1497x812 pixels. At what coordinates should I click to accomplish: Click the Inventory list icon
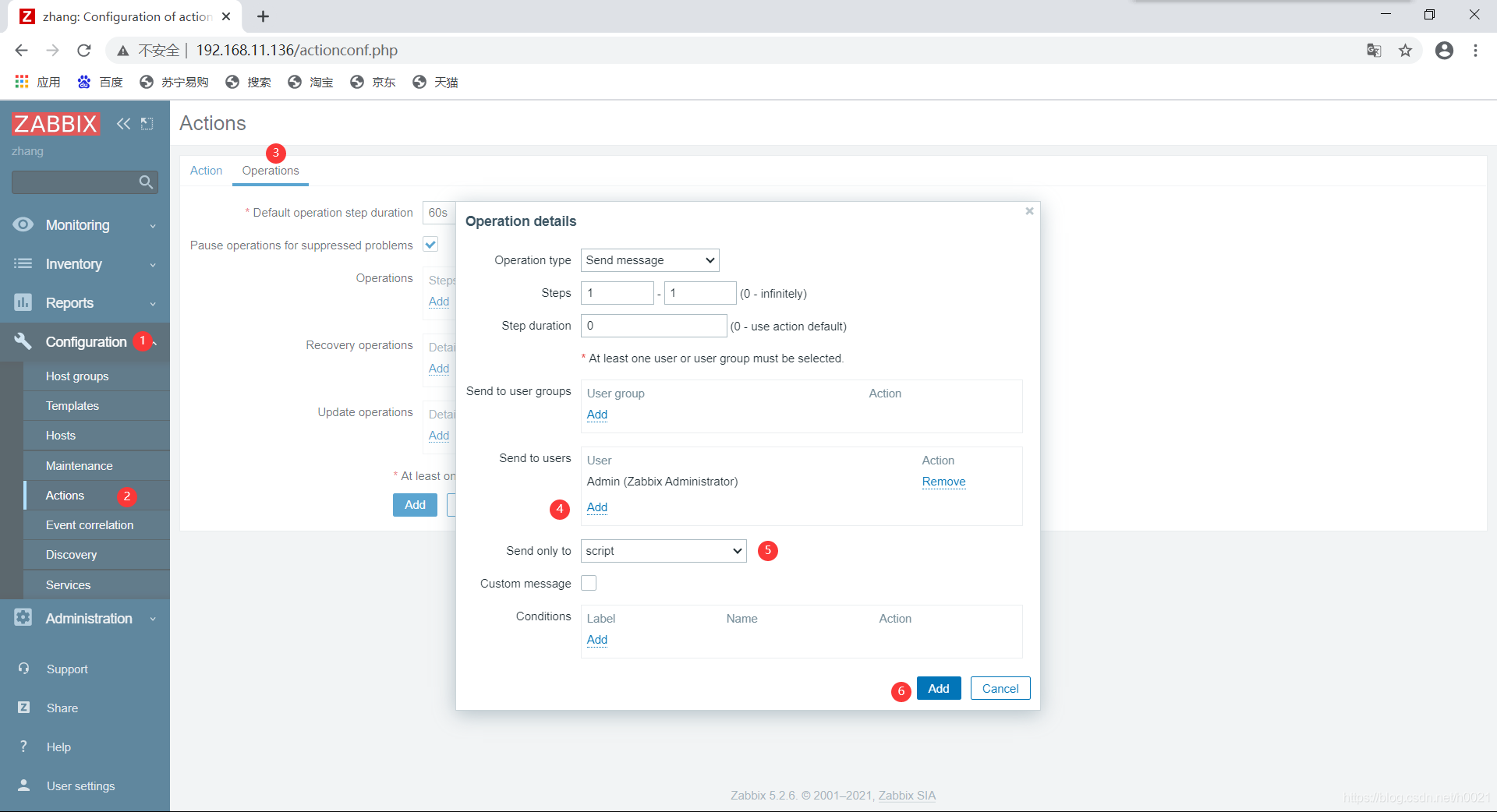pos(23,263)
